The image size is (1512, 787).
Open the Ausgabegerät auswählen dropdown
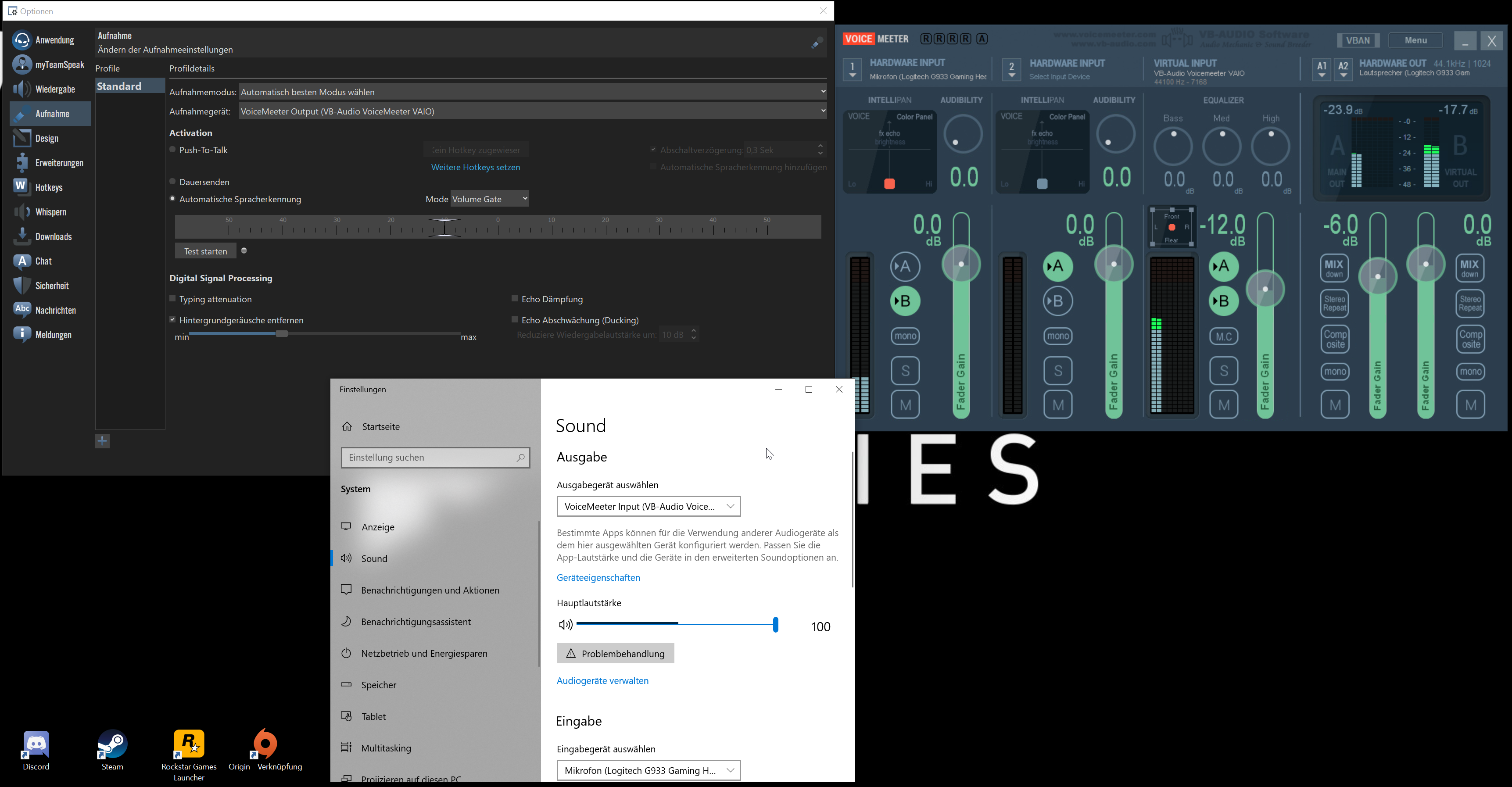(649, 507)
